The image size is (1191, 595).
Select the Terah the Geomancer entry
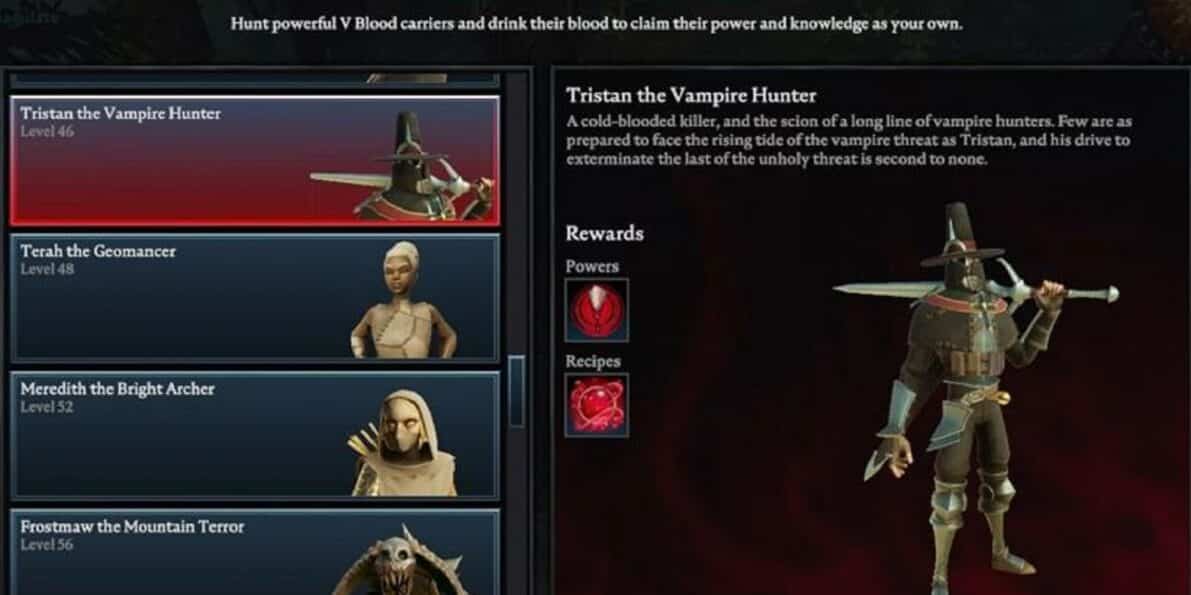(x=255, y=297)
